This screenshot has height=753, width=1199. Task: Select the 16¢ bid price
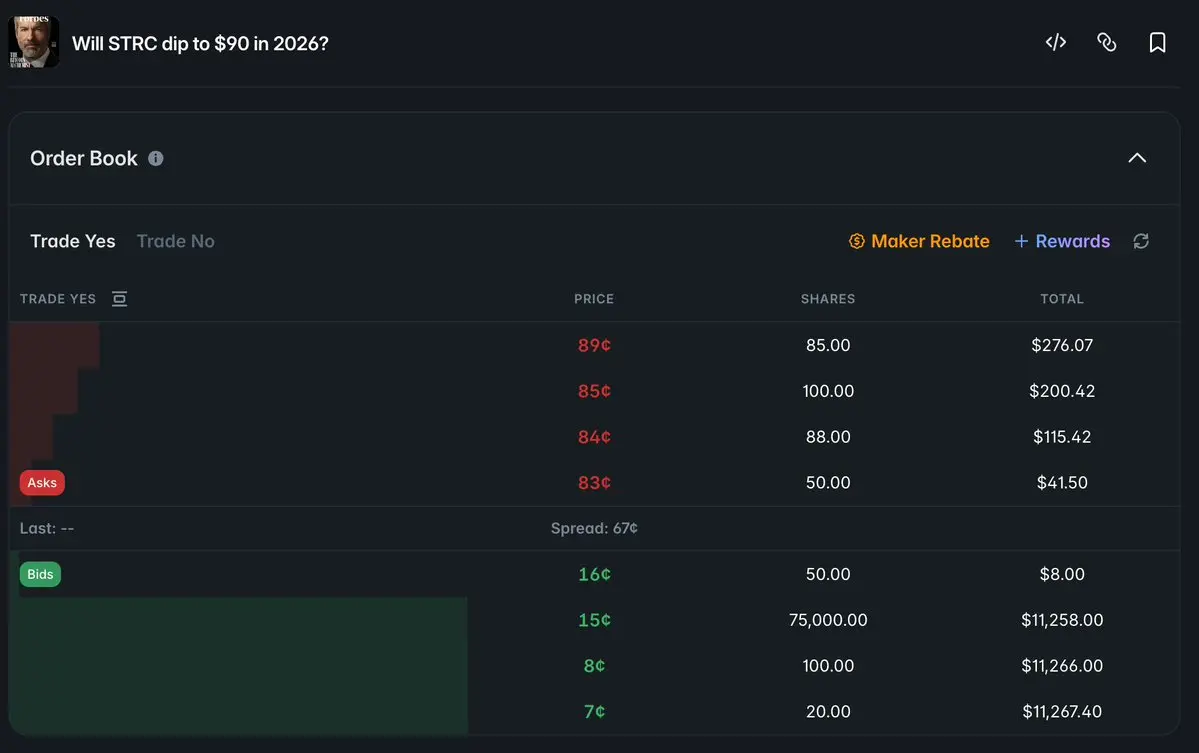tap(594, 574)
